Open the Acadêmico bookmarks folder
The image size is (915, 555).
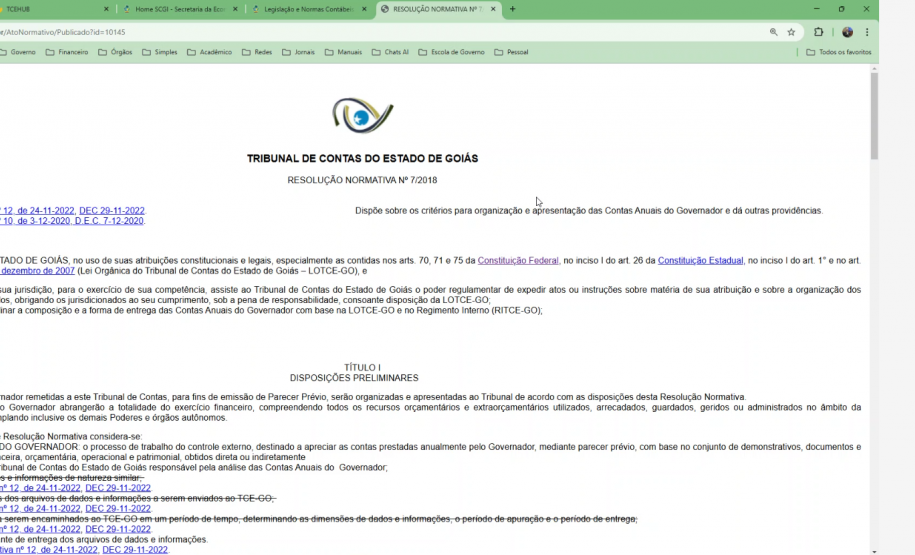click(x=209, y=52)
